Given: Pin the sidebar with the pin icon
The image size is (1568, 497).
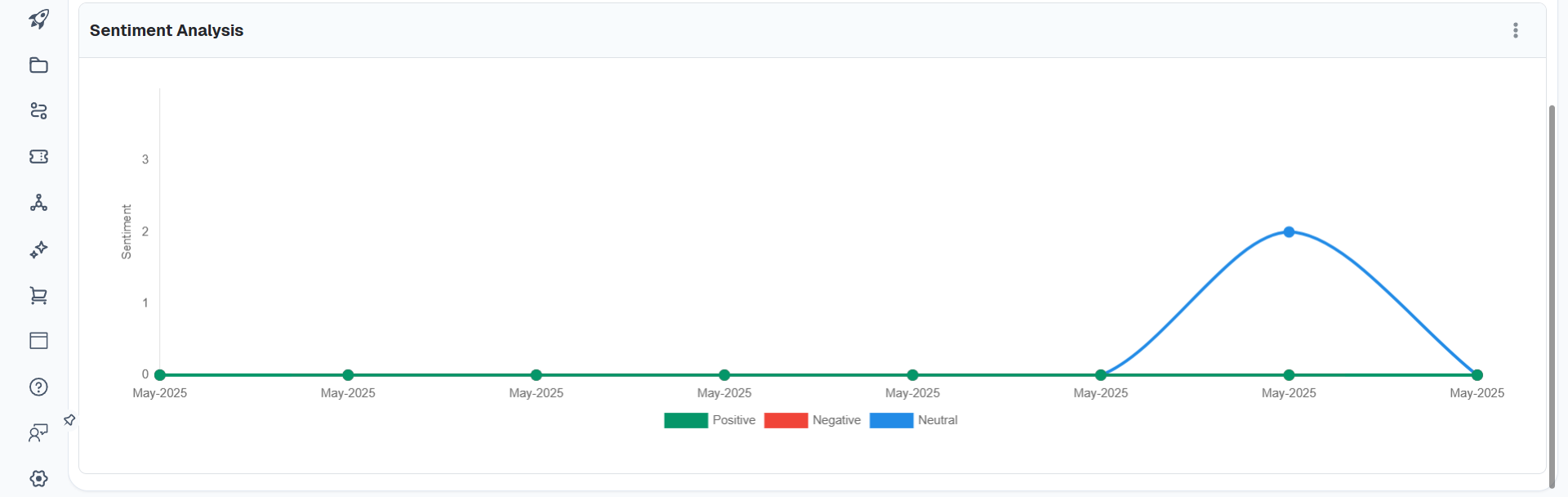Looking at the screenshot, I should 69,420.
